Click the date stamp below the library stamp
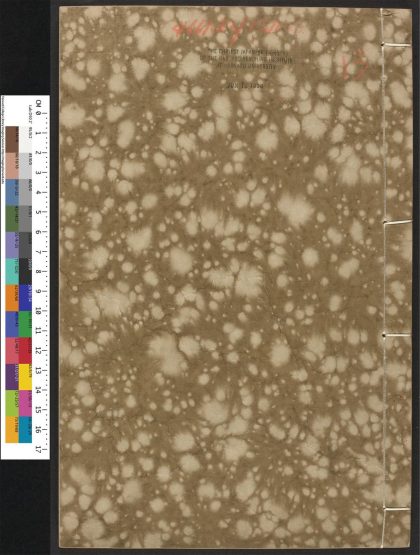Screen dimensions: 420x555 (x=246, y=85)
